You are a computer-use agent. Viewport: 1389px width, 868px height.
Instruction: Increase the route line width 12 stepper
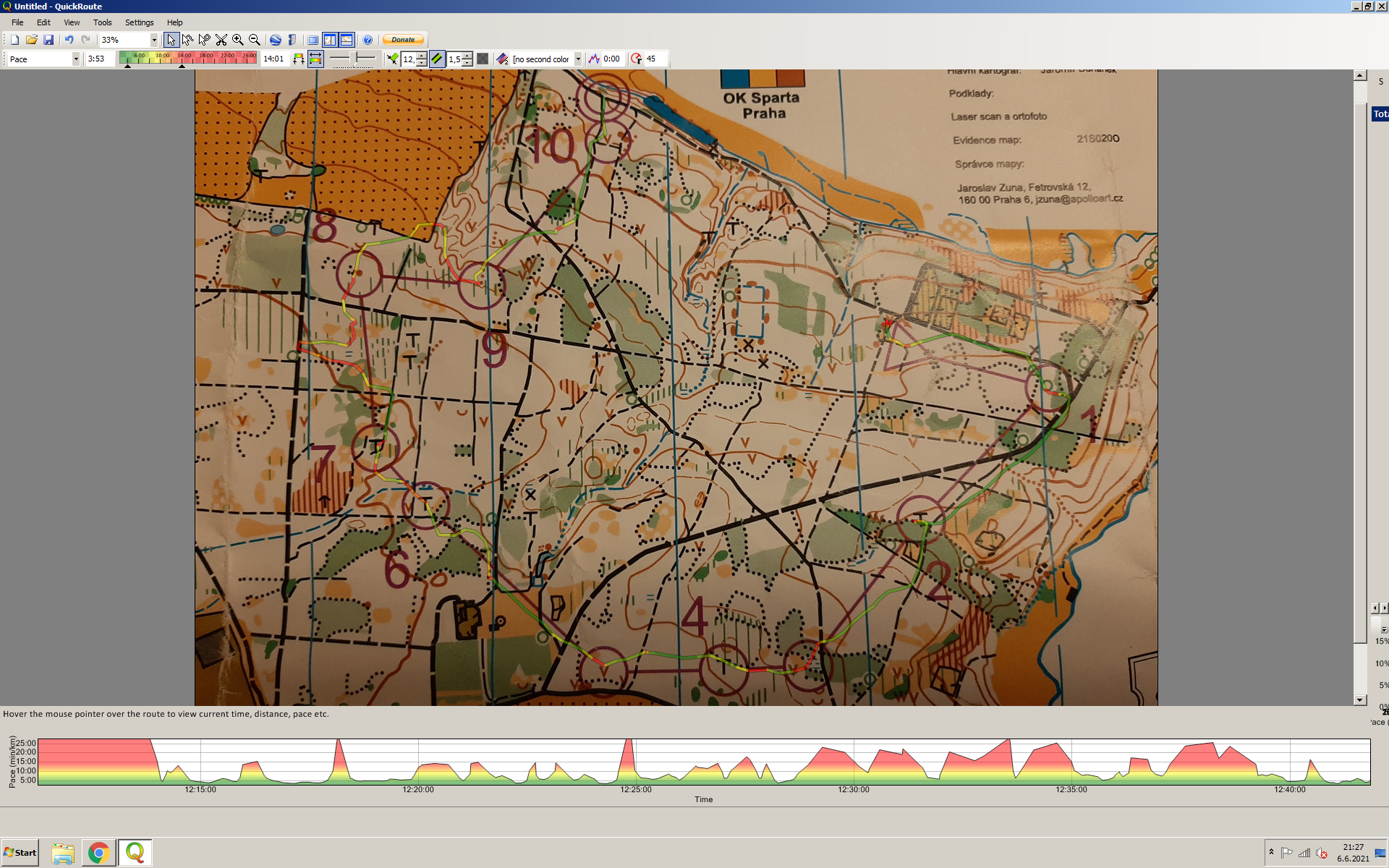[422, 56]
